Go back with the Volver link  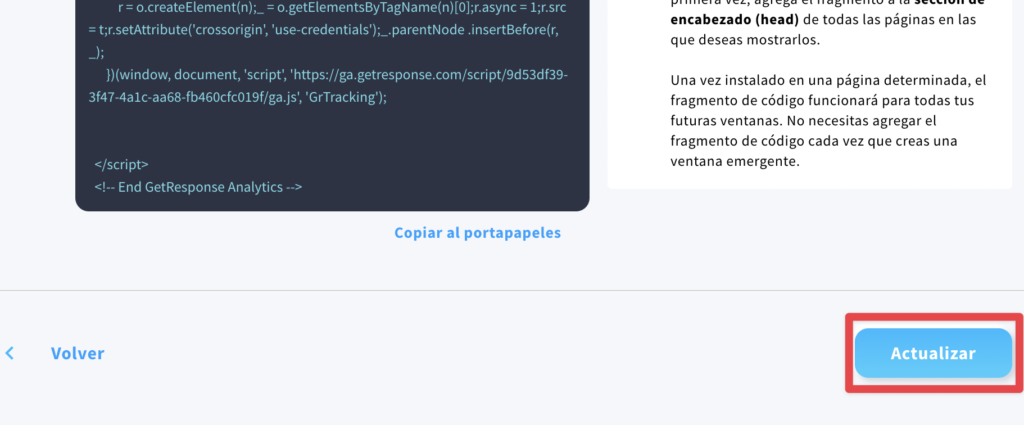coord(78,353)
